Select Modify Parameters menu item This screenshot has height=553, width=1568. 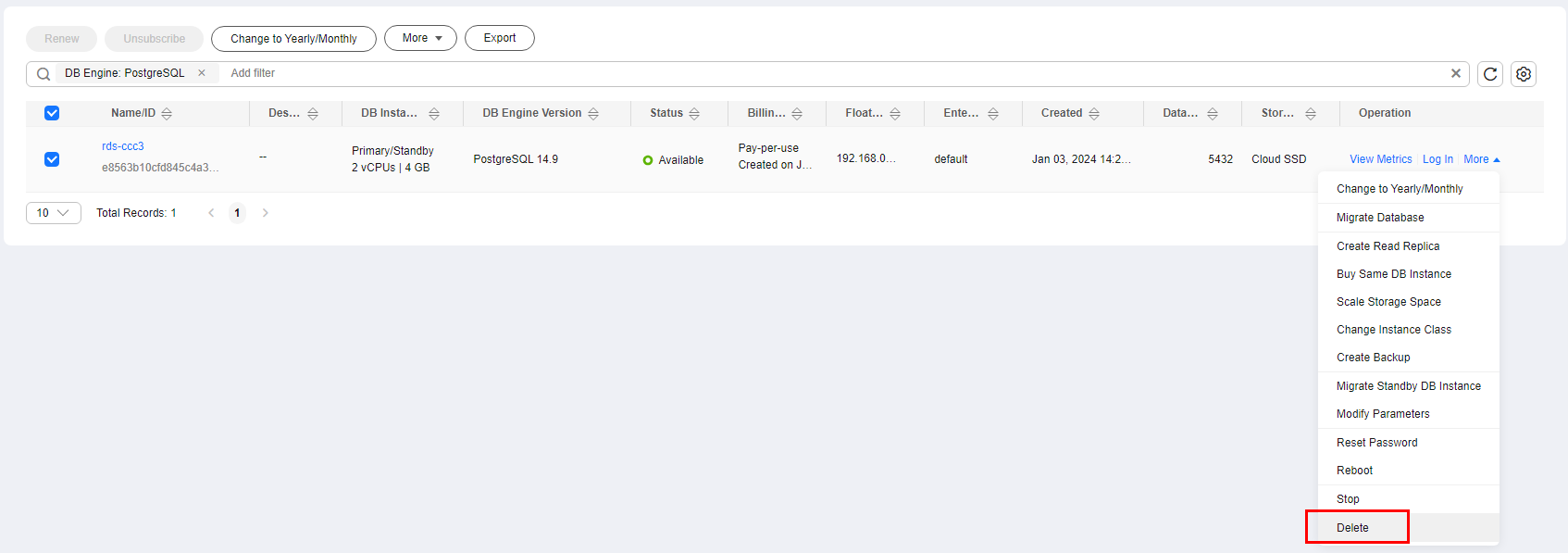pyautogui.click(x=1409, y=414)
